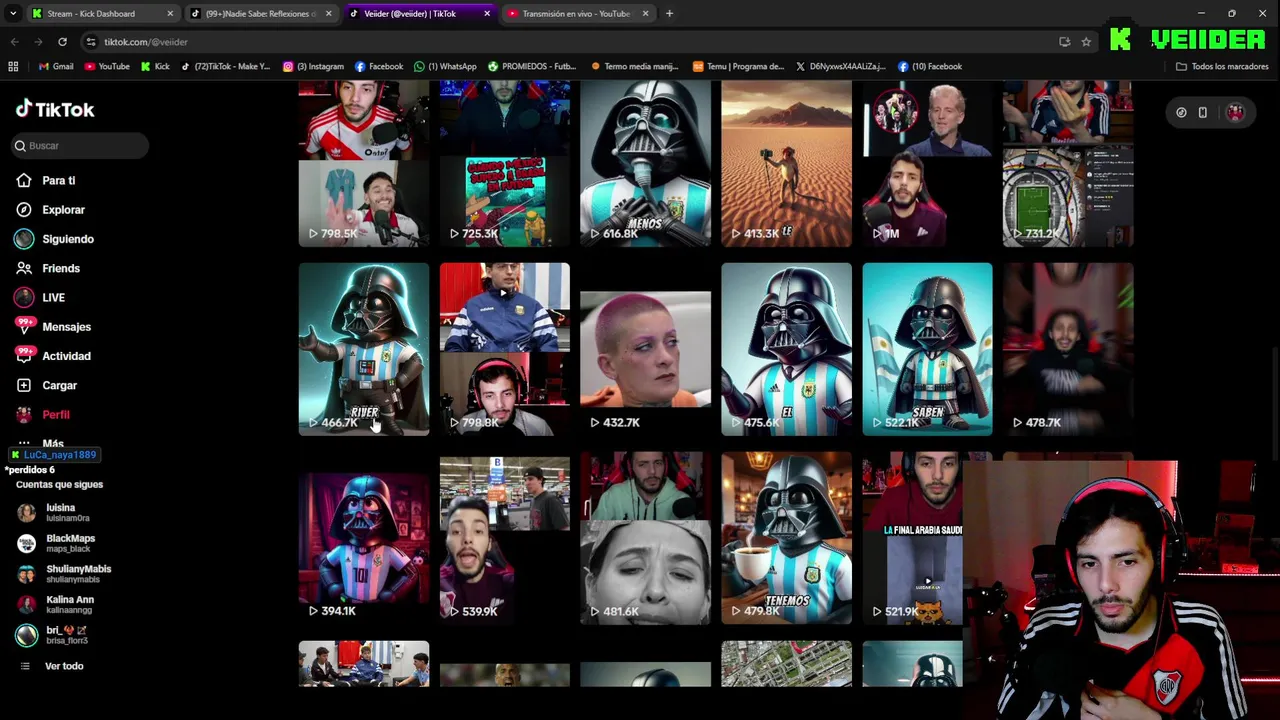Go back with browser back arrow

pyautogui.click(x=14, y=42)
